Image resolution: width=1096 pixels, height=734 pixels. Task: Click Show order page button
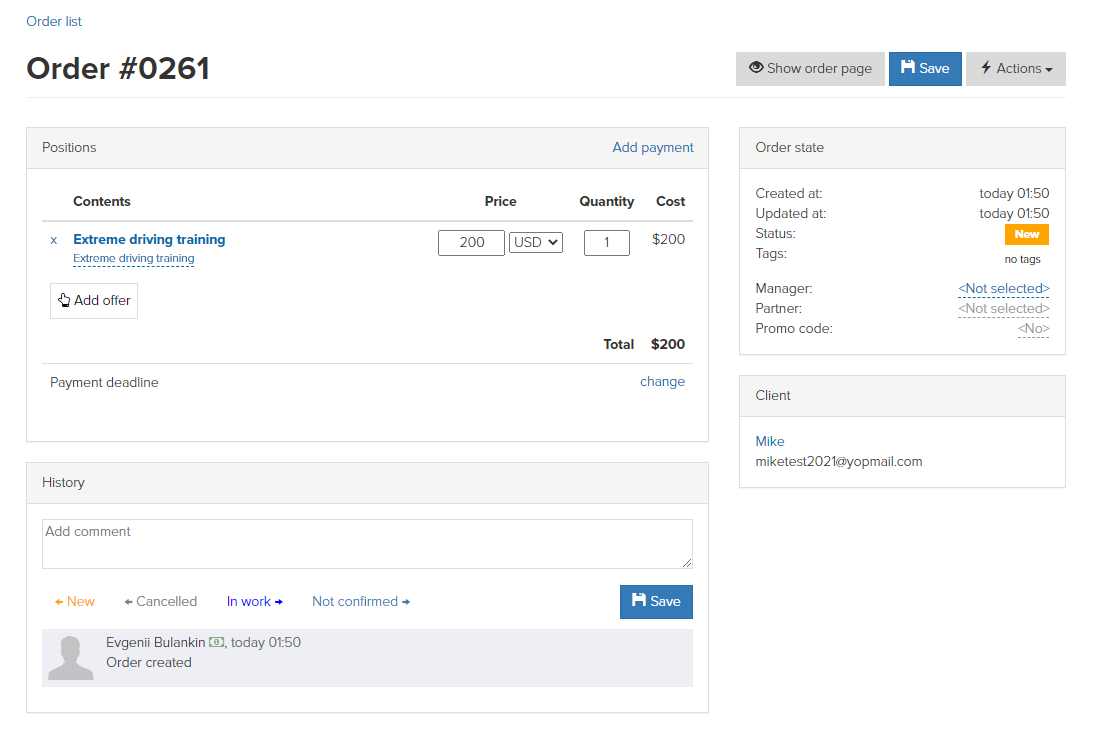810,69
